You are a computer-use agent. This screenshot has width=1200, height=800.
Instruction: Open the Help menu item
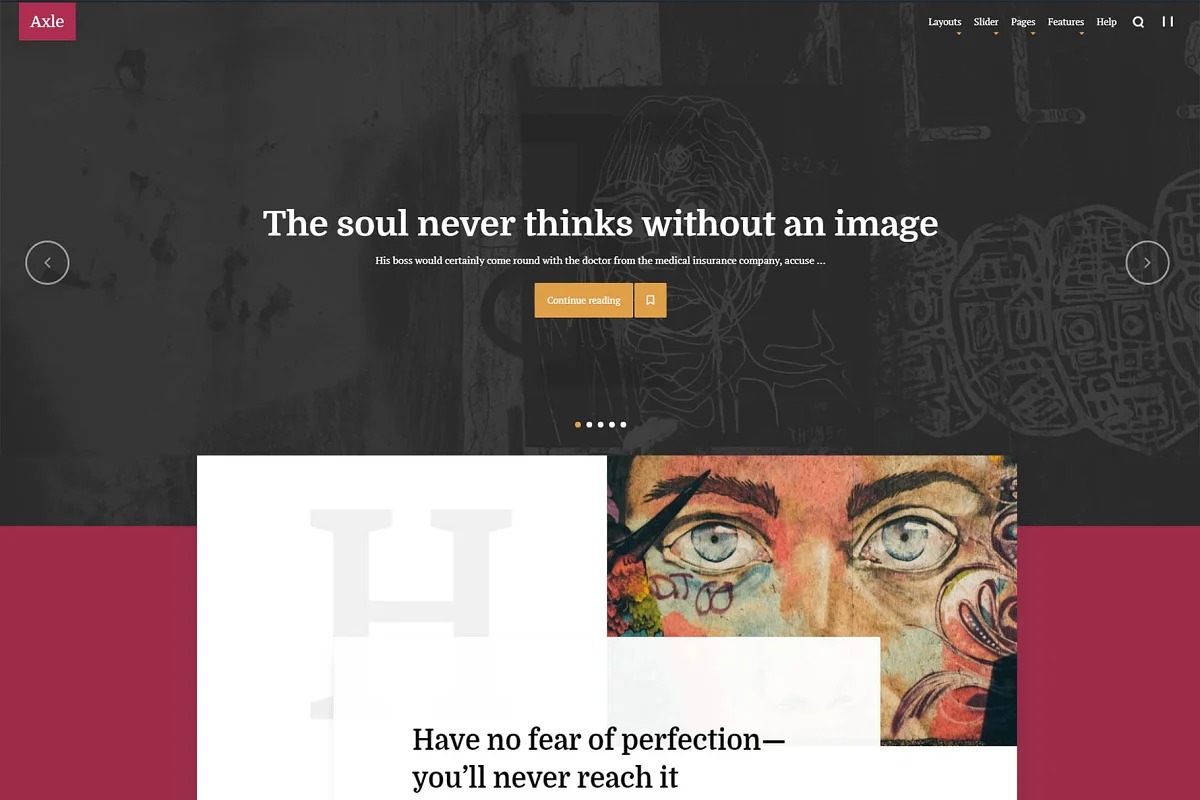(1106, 22)
